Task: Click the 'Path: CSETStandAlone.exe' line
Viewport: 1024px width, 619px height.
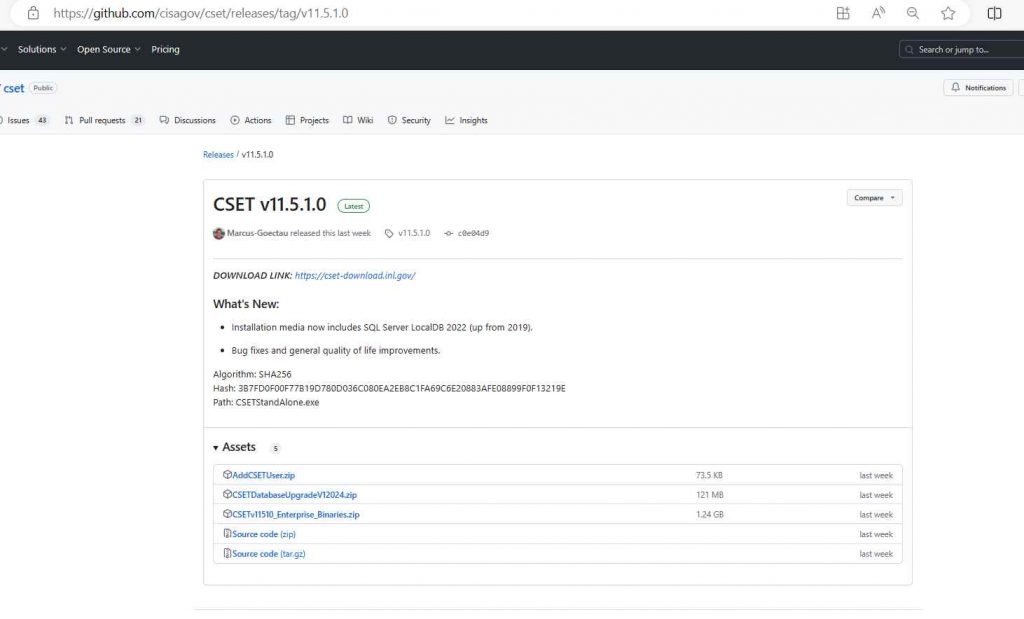Action: (x=266, y=402)
